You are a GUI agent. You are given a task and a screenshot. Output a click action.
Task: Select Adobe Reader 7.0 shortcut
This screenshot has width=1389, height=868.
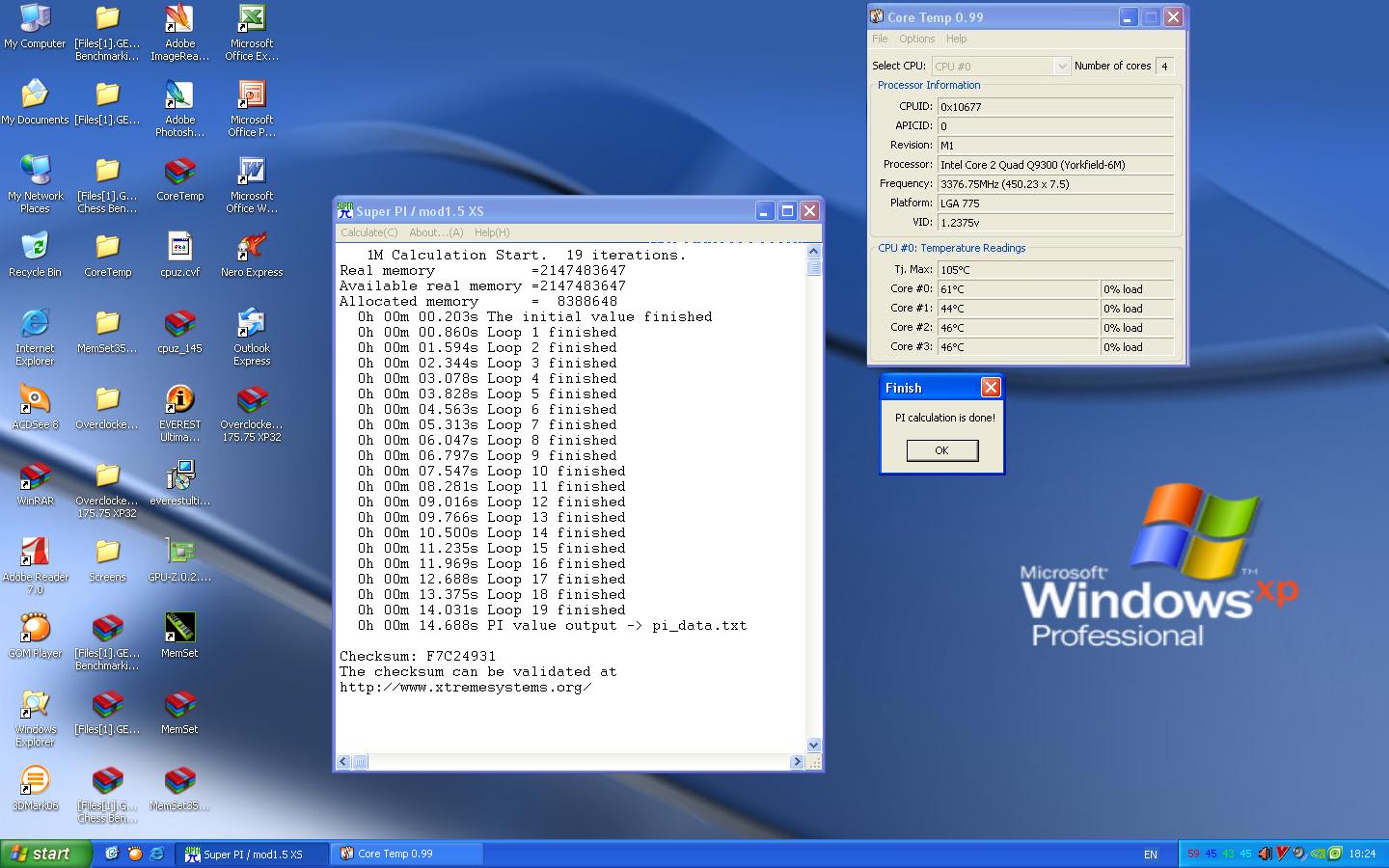[35, 564]
